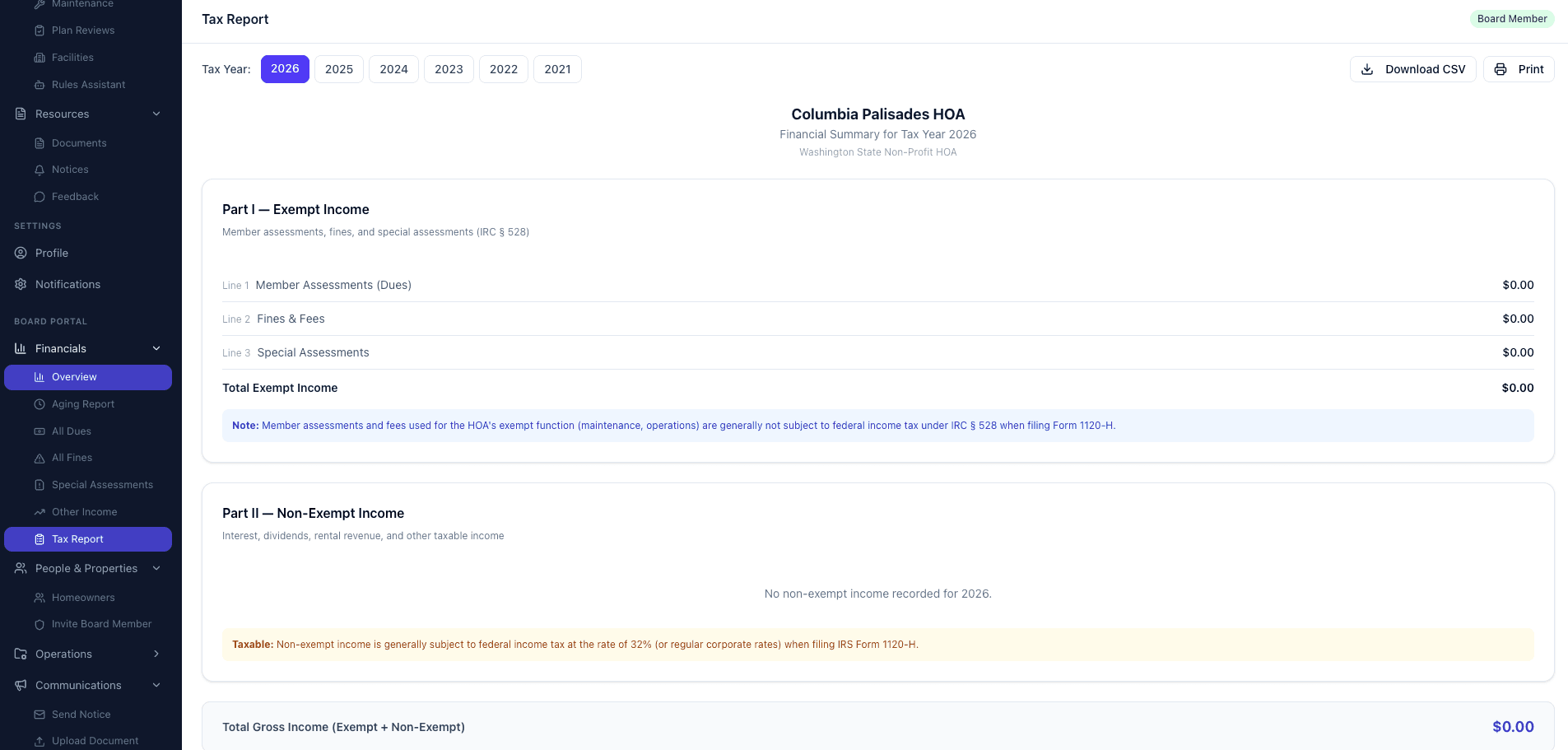
Task: Click the Send Notice envelope icon
Action: coord(40,715)
